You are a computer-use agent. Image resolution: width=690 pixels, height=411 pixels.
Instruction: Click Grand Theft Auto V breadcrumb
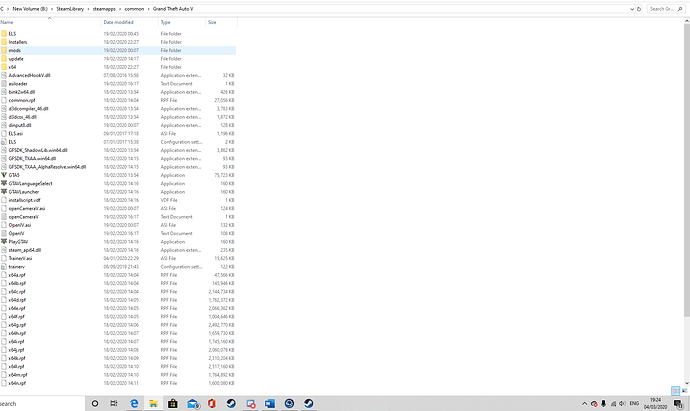(173, 9)
